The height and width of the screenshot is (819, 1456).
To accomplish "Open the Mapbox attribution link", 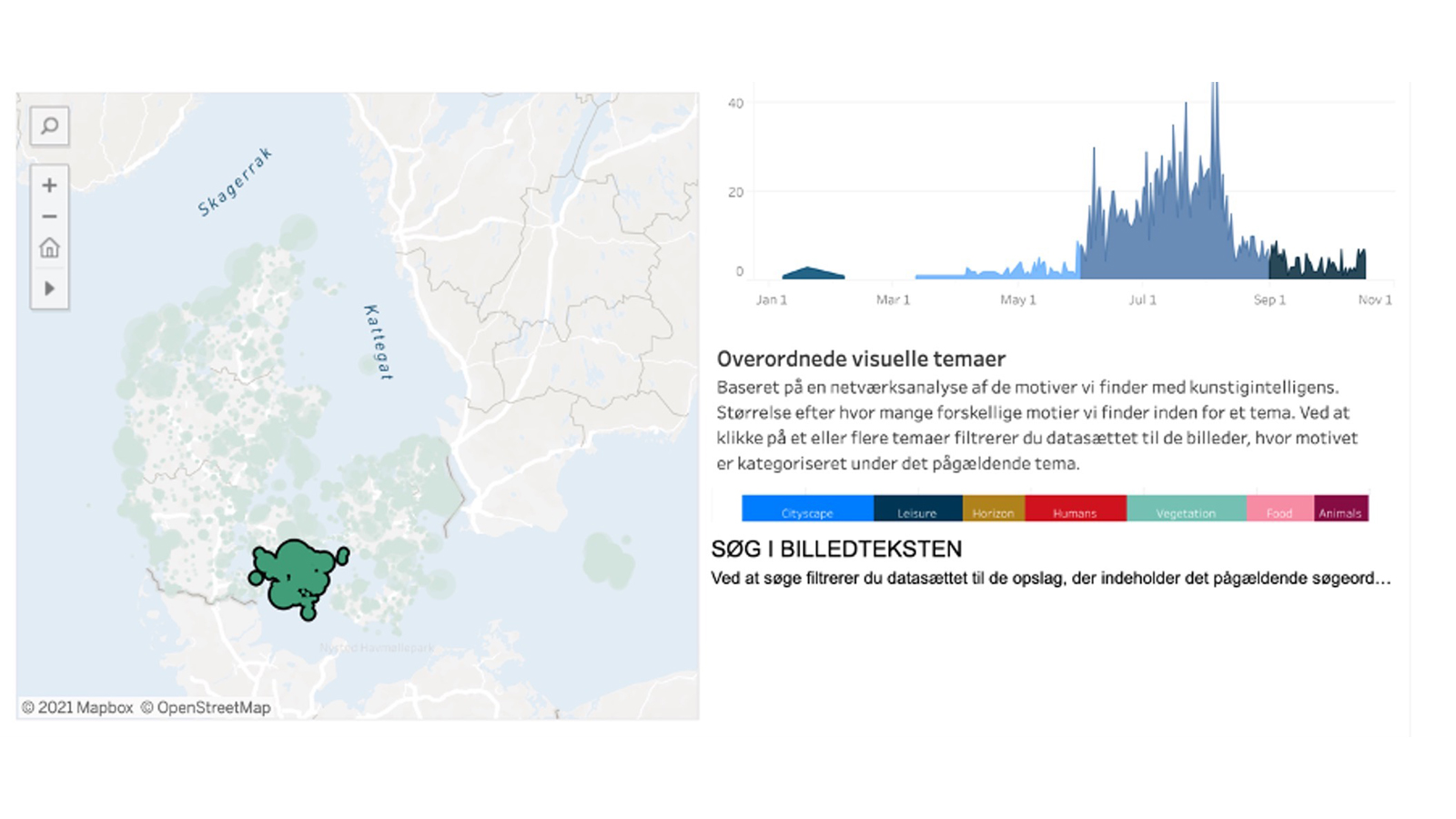I will pos(77,707).
